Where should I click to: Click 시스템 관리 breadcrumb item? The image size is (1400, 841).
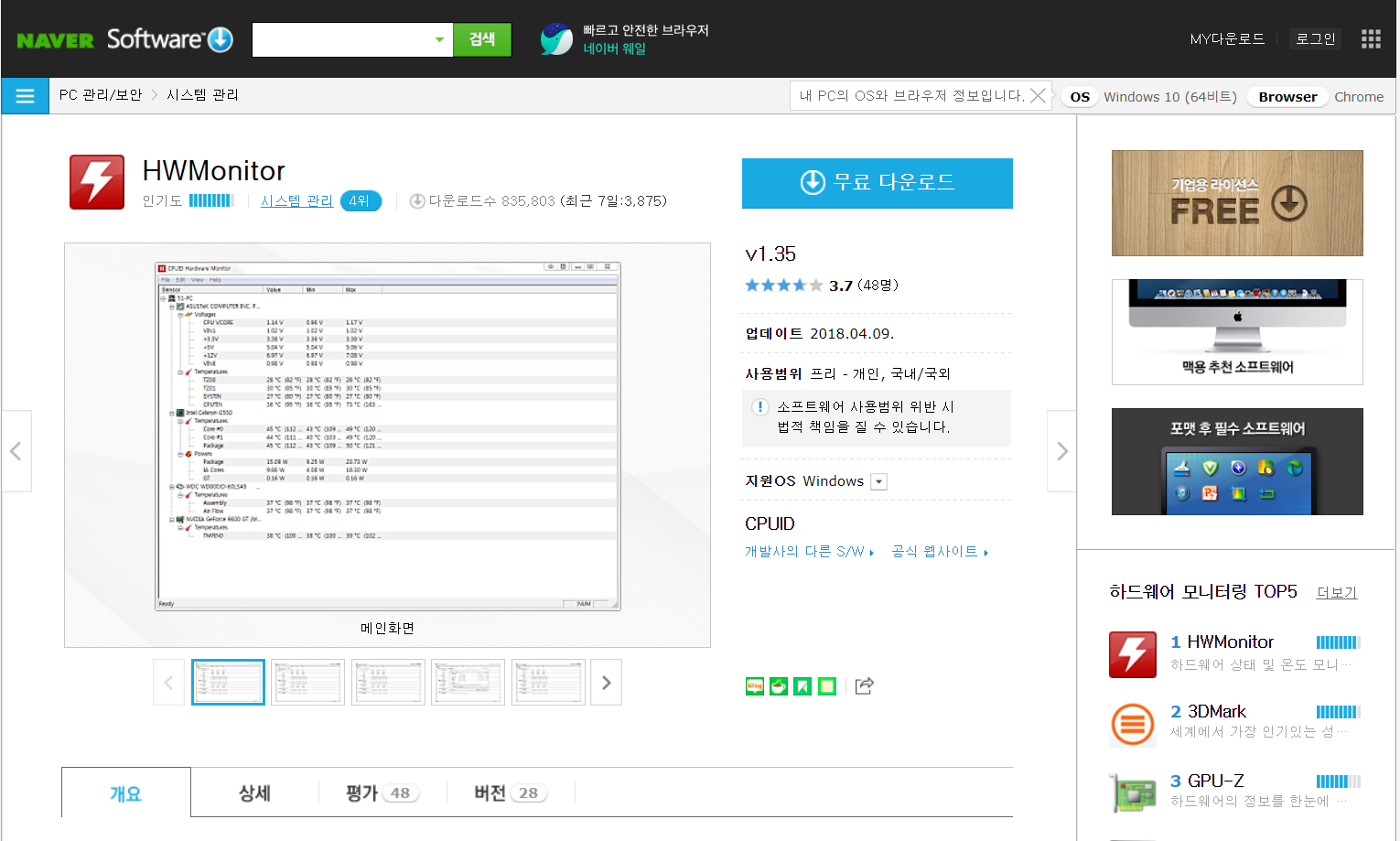tap(202, 95)
